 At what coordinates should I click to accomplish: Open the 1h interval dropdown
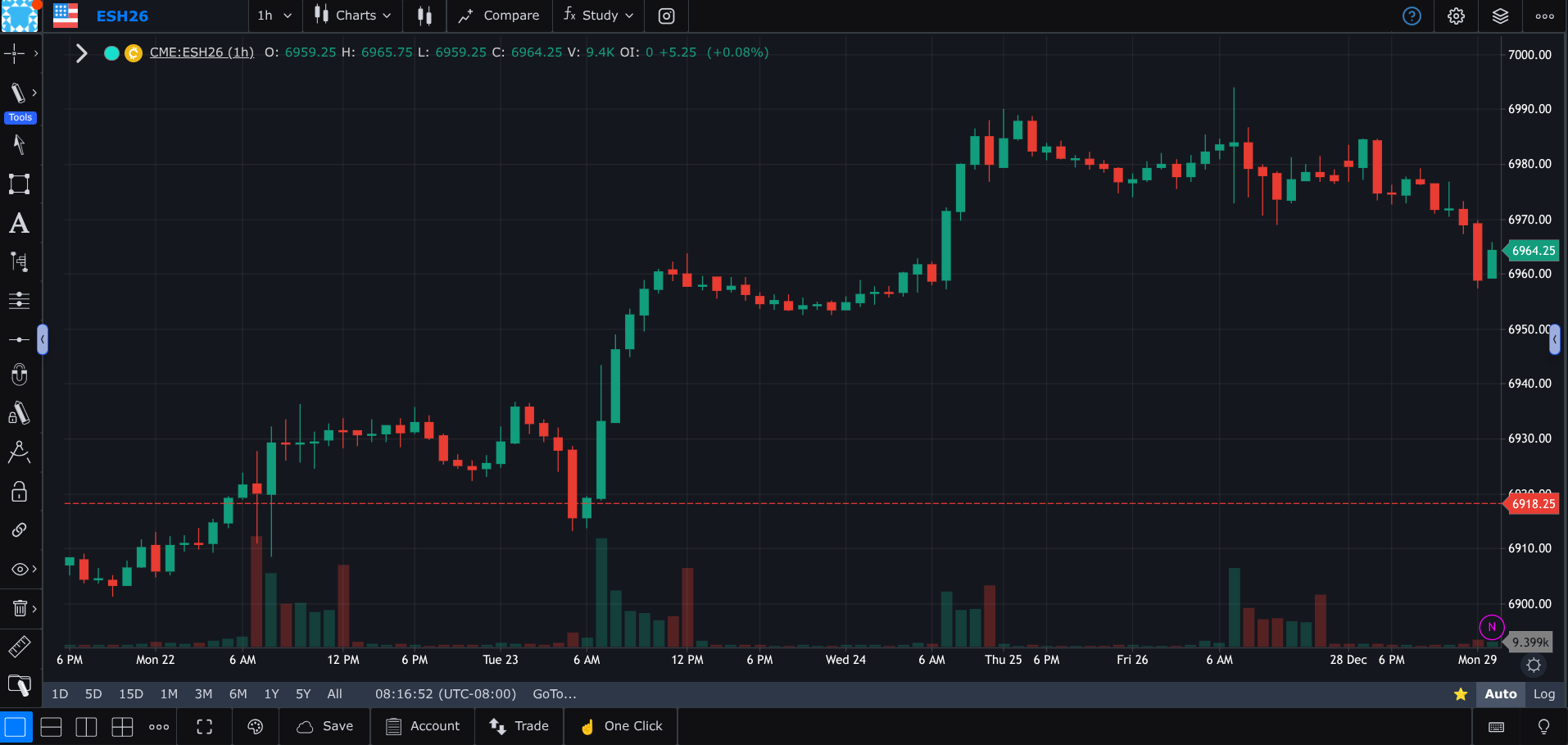tap(274, 16)
